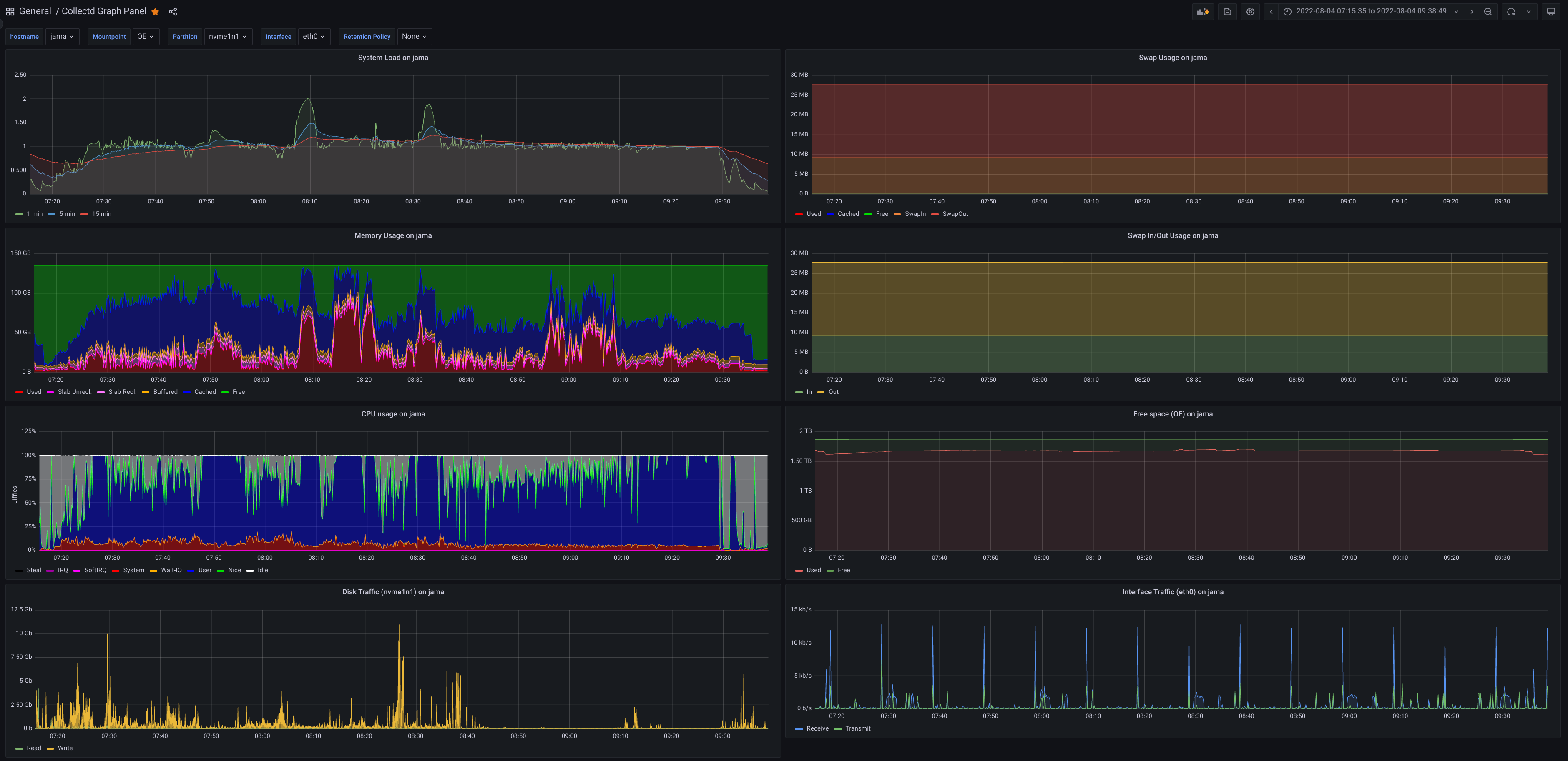1568x761 pixels.
Task: Toggle 15 min series in System Load legend
Action: [101, 214]
